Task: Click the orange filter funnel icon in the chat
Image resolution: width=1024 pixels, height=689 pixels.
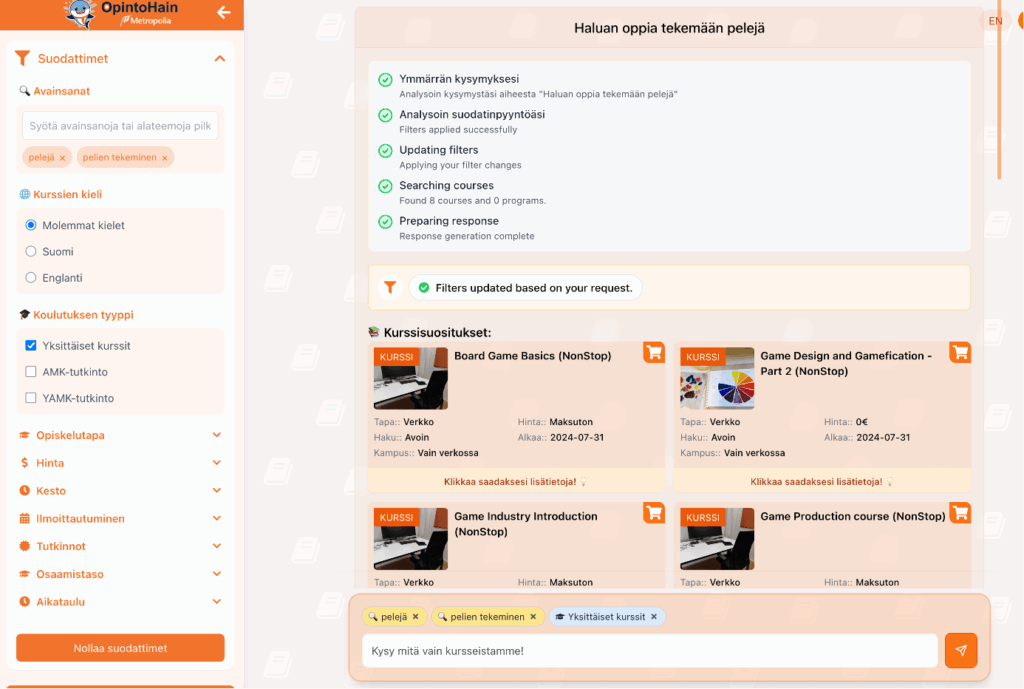Action: pos(390,288)
